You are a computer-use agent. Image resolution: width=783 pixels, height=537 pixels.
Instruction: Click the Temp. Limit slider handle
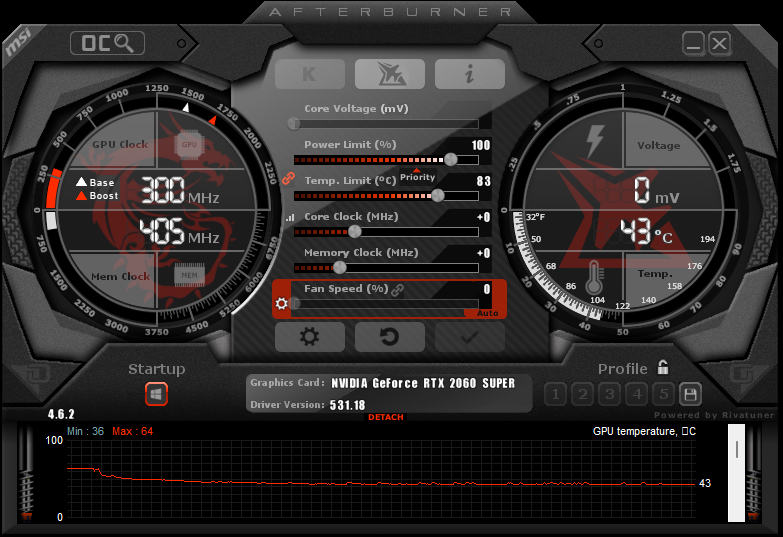pos(437,195)
